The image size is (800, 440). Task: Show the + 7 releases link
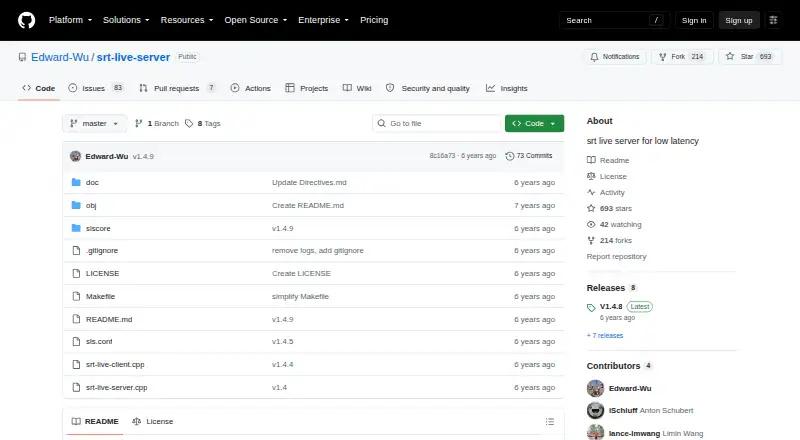[x=605, y=335]
